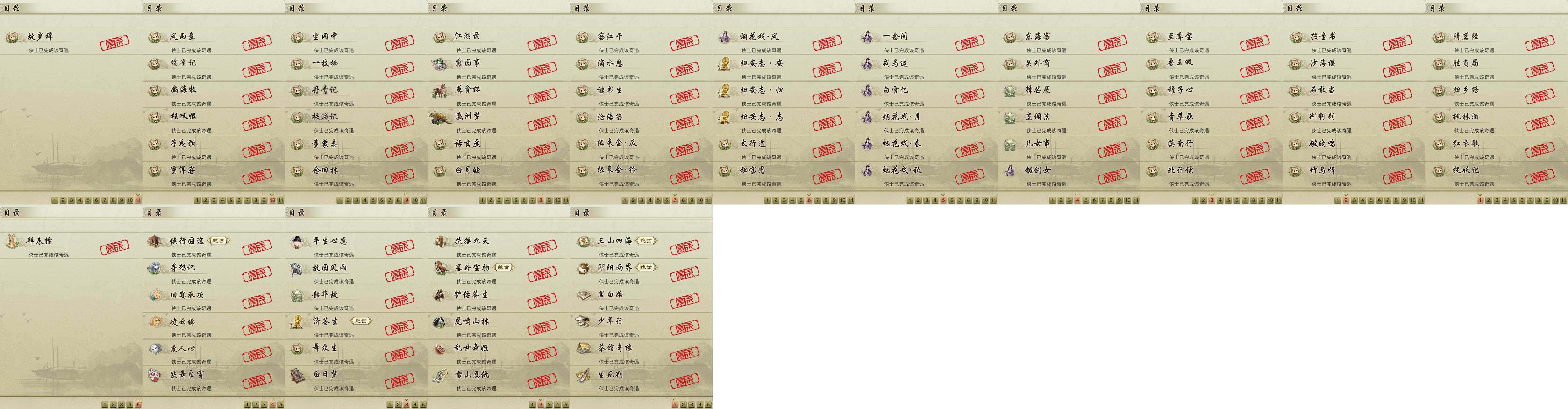Screen dimensions: 1568x409
Task: Click the horse icon next to 塞外宝驹
Action: click(x=441, y=268)
